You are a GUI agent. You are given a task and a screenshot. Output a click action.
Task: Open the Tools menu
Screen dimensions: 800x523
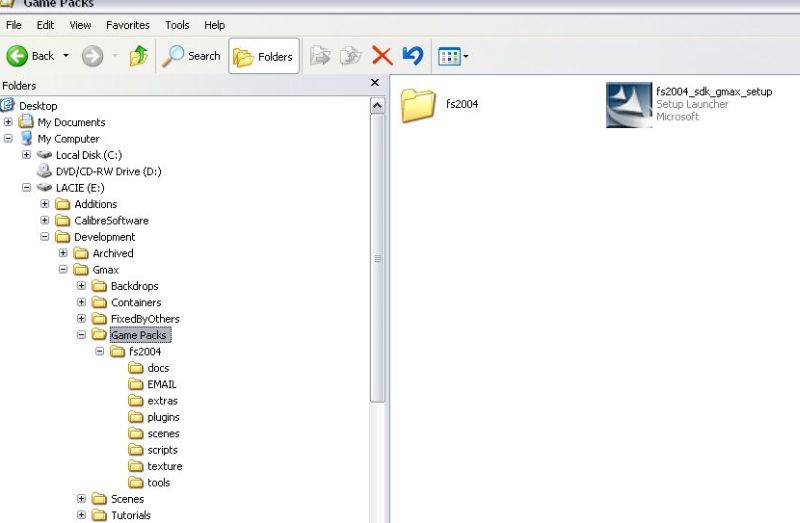(177, 25)
